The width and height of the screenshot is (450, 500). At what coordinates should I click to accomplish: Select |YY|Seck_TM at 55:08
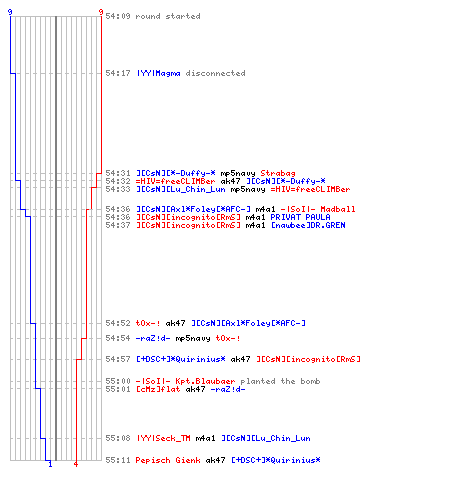(x=163, y=438)
